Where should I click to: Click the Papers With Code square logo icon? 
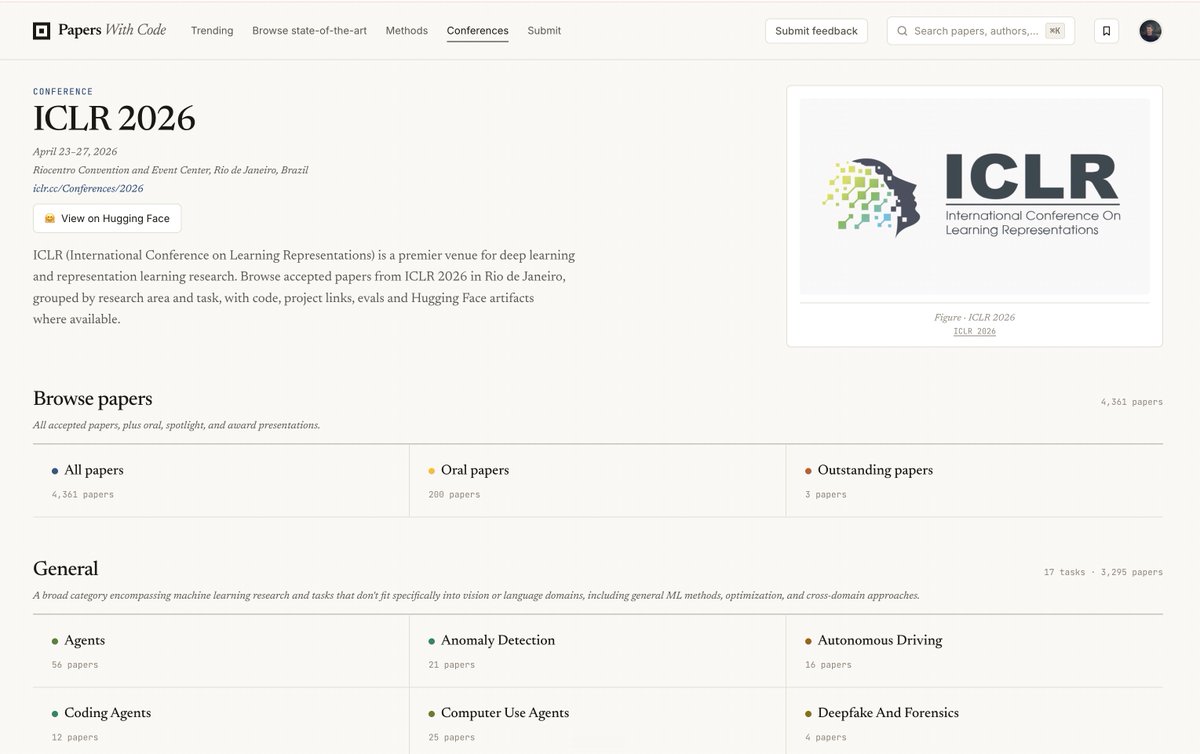click(41, 30)
